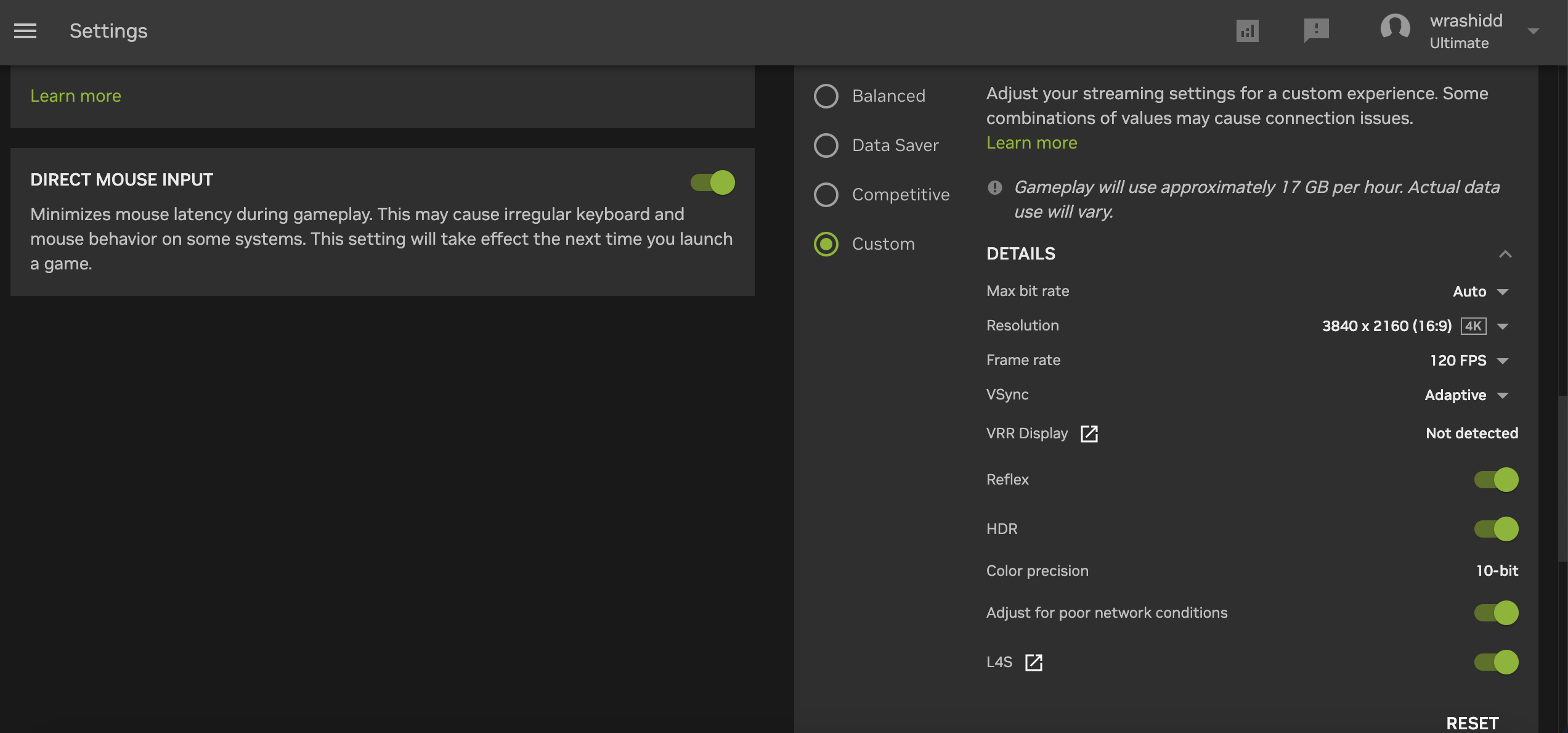Disable Direct Mouse Input

point(712,182)
